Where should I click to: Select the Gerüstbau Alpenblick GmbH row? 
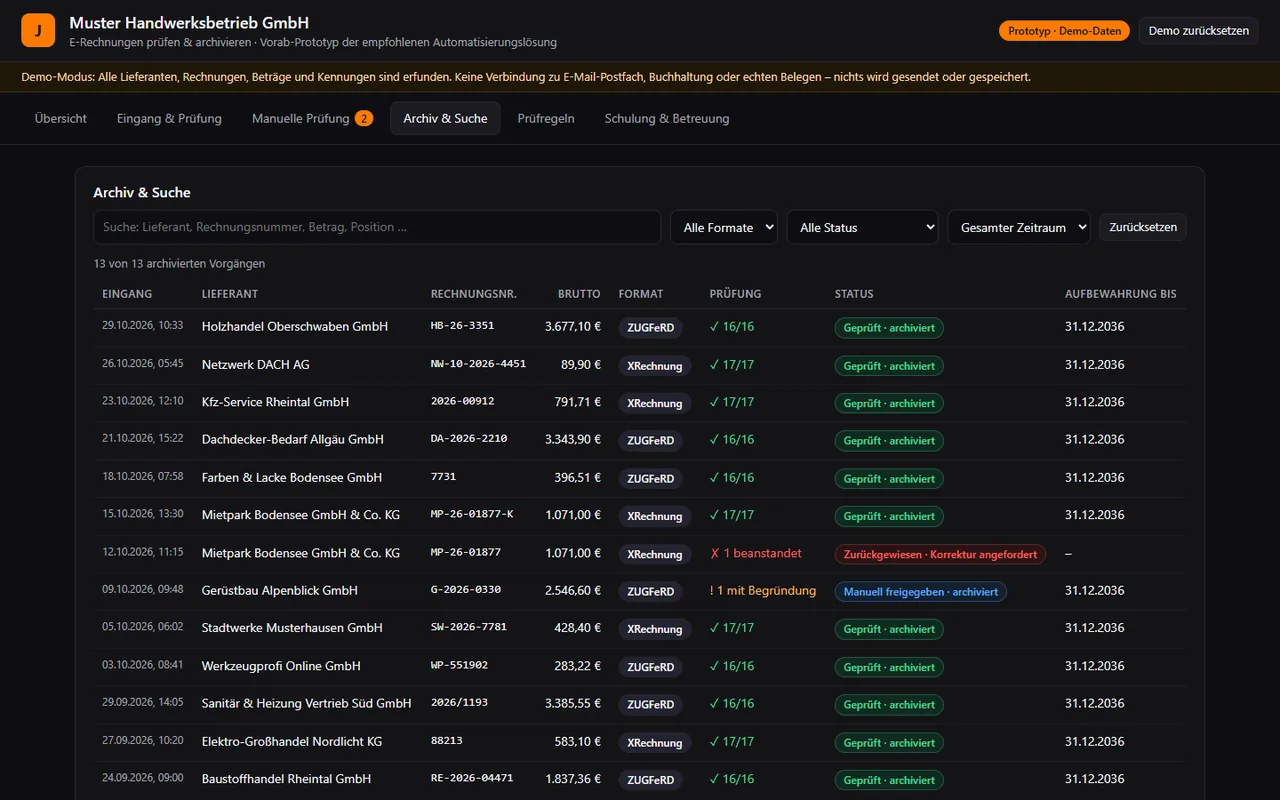point(640,591)
